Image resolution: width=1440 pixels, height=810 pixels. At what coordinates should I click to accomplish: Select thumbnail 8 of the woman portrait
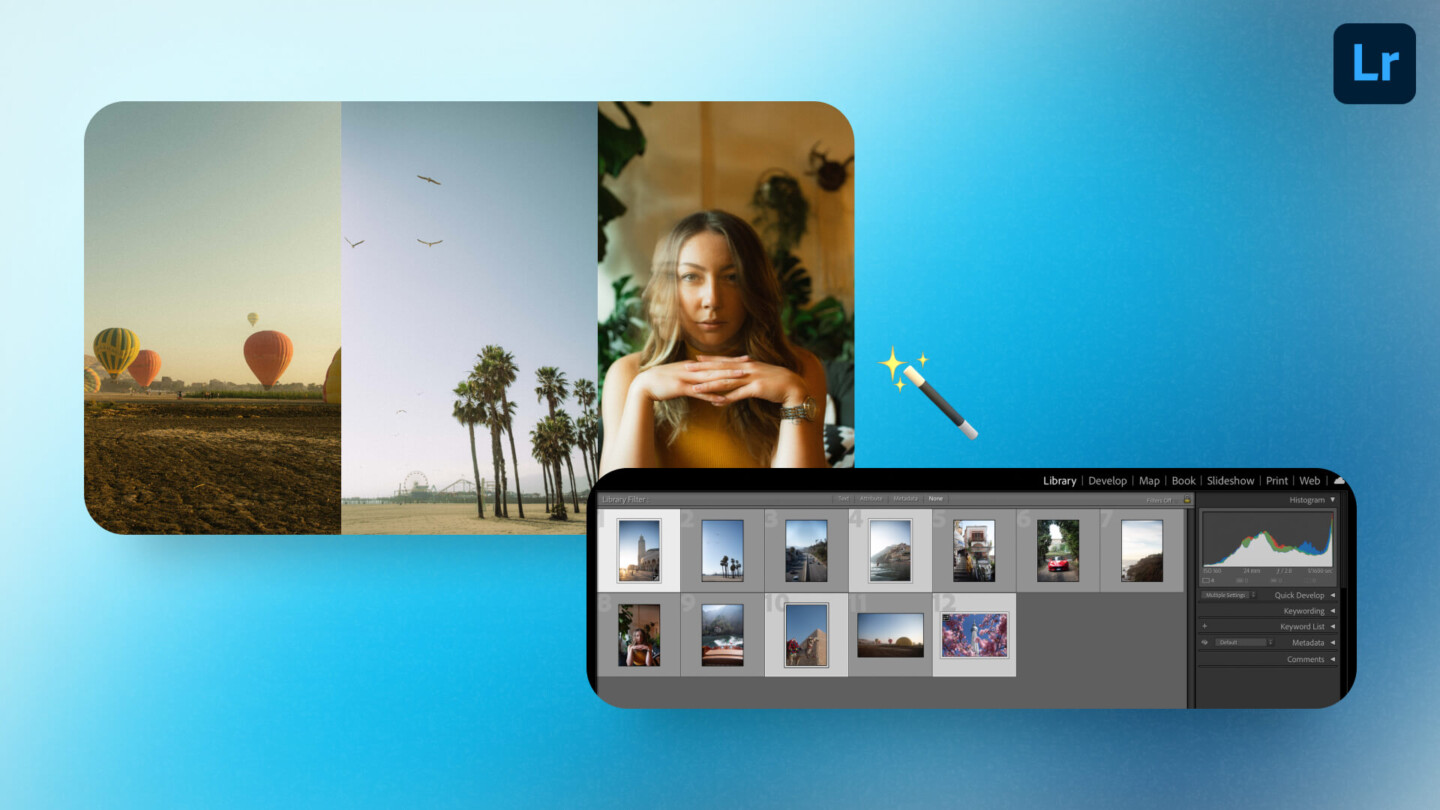(639, 635)
